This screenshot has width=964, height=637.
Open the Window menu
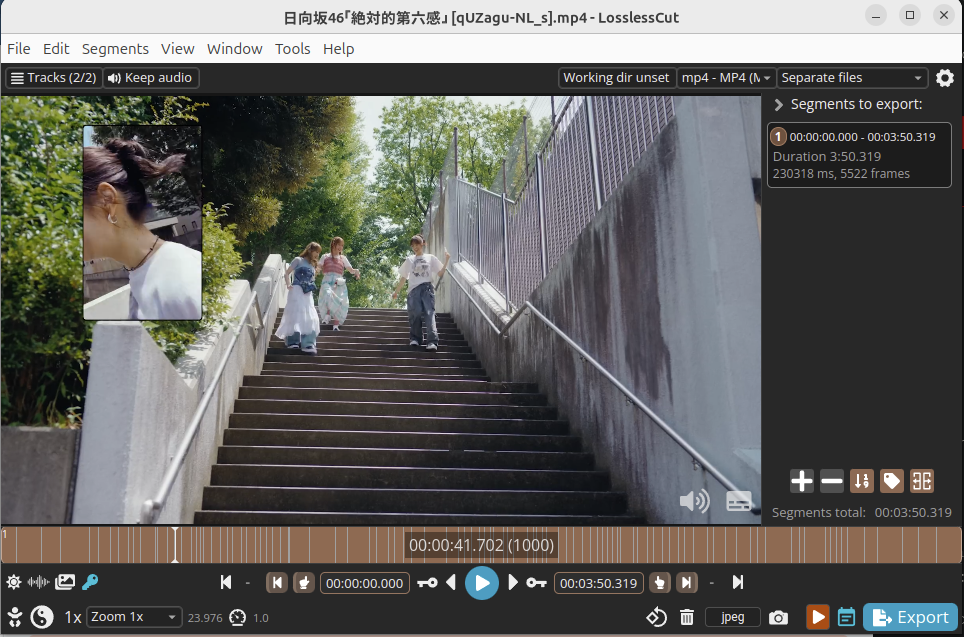234,49
